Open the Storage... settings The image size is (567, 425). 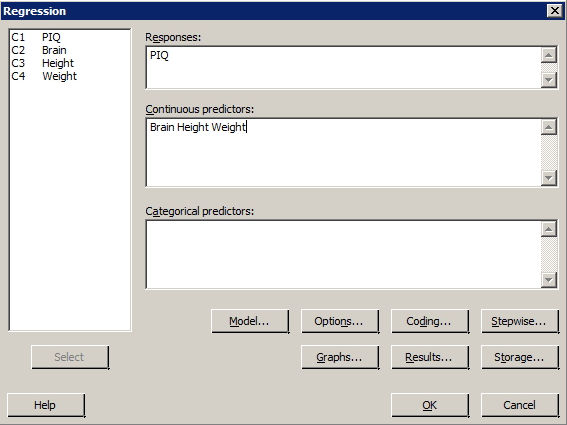[520, 357]
